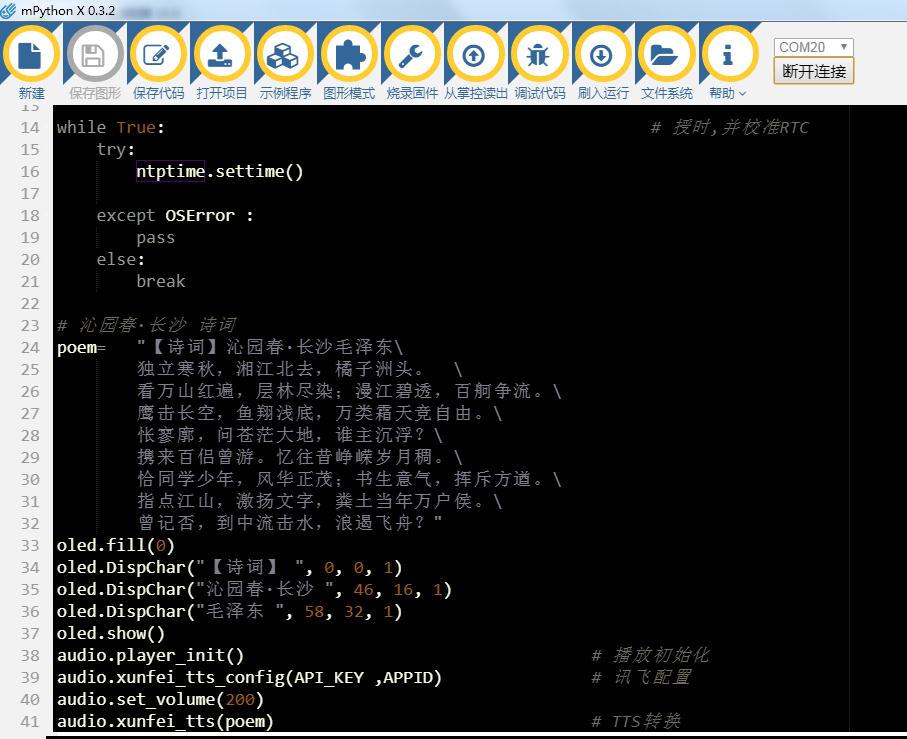Save code with 保存代码 icon
Viewport: 907px width, 739px height.
pos(158,55)
